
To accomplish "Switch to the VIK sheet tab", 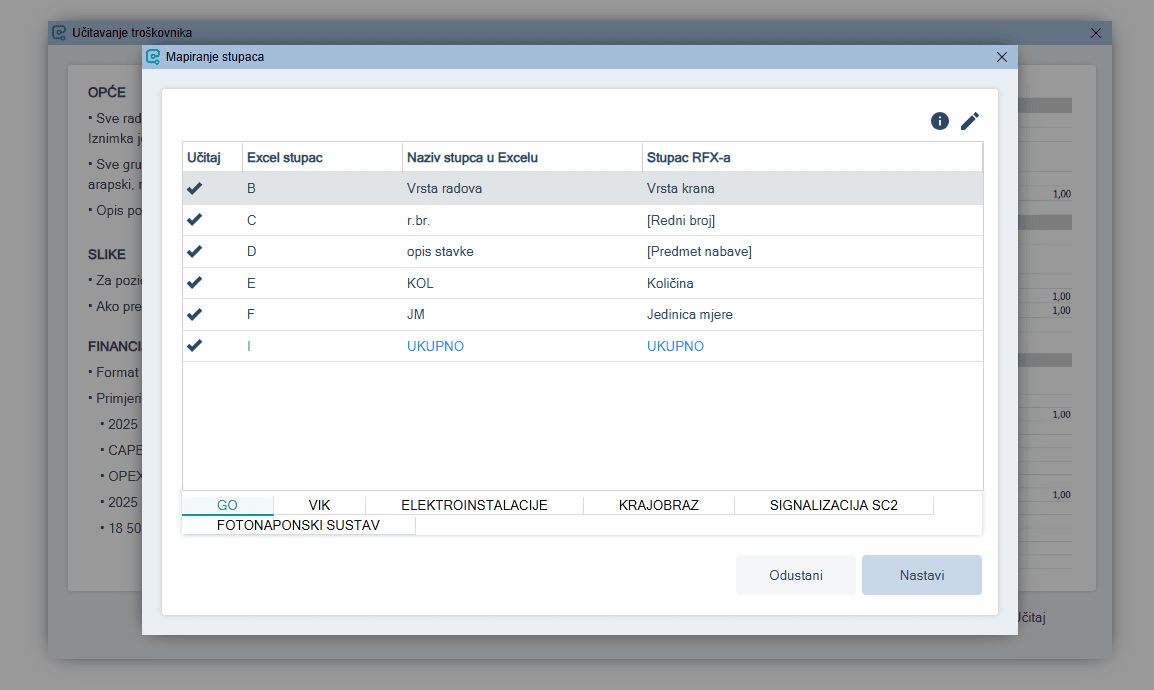I will 319,505.
